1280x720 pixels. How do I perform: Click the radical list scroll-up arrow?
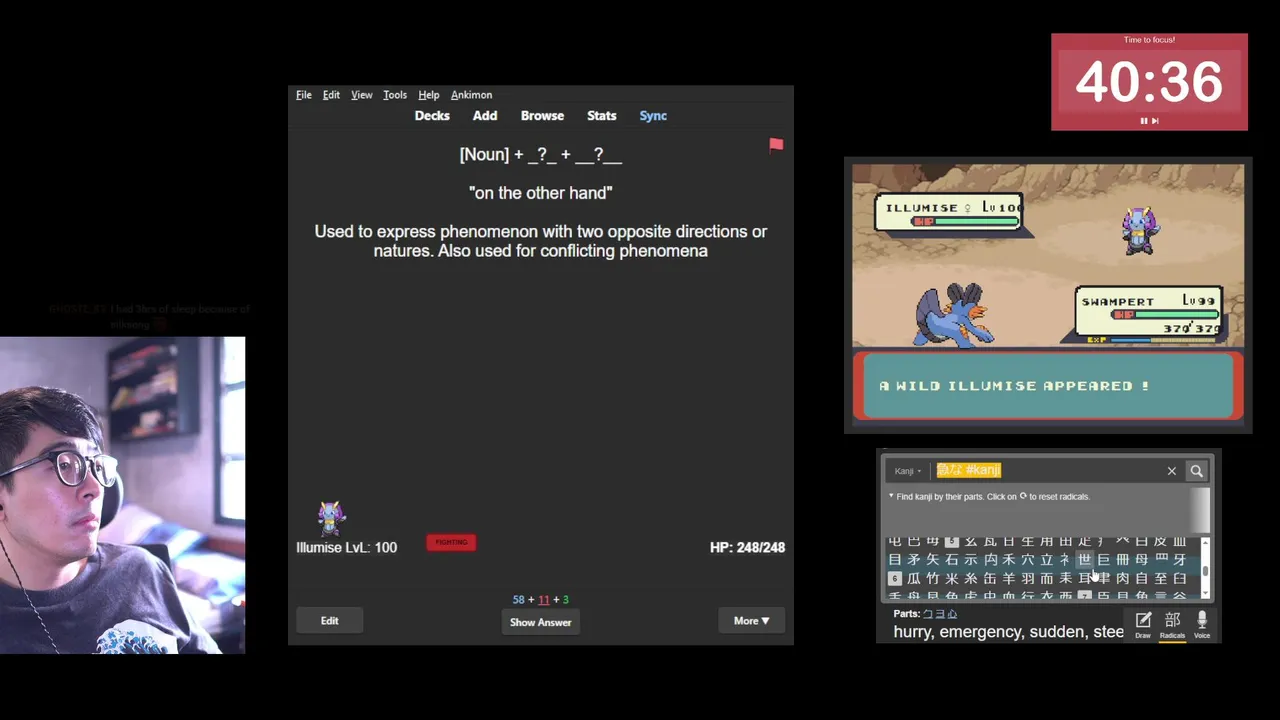(x=1205, y=542)
